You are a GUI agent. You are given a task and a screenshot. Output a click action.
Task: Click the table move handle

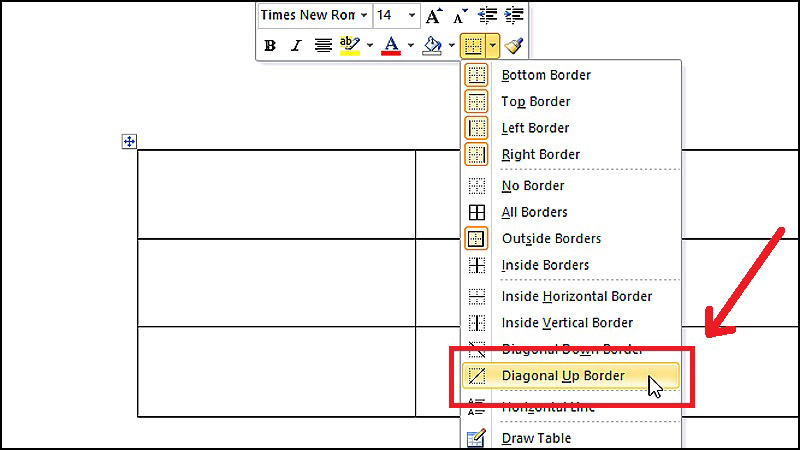129,141
